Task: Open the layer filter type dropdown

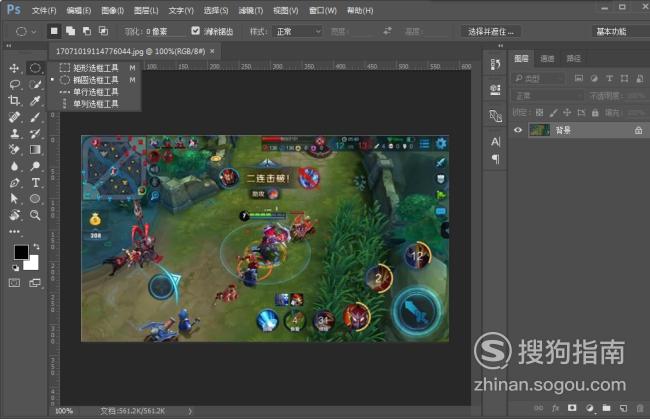Action: pos(538,78)
